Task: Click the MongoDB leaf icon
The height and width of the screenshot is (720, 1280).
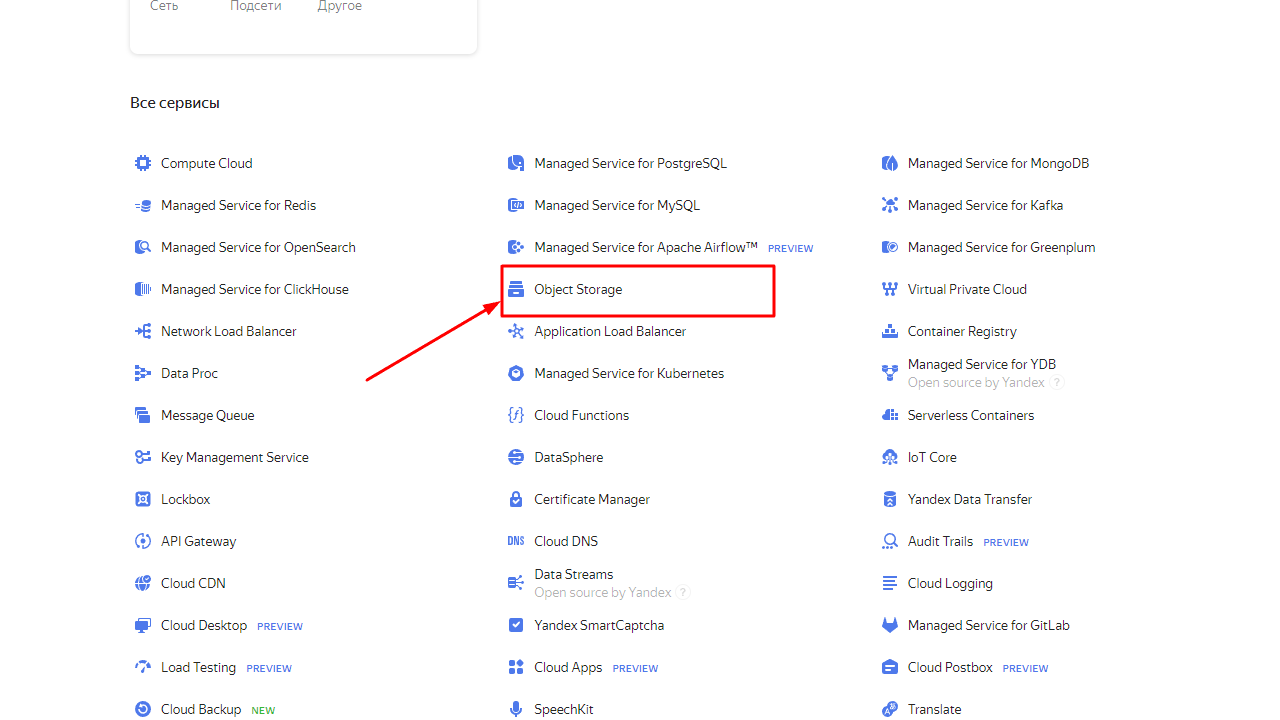Action: point(890,163)
